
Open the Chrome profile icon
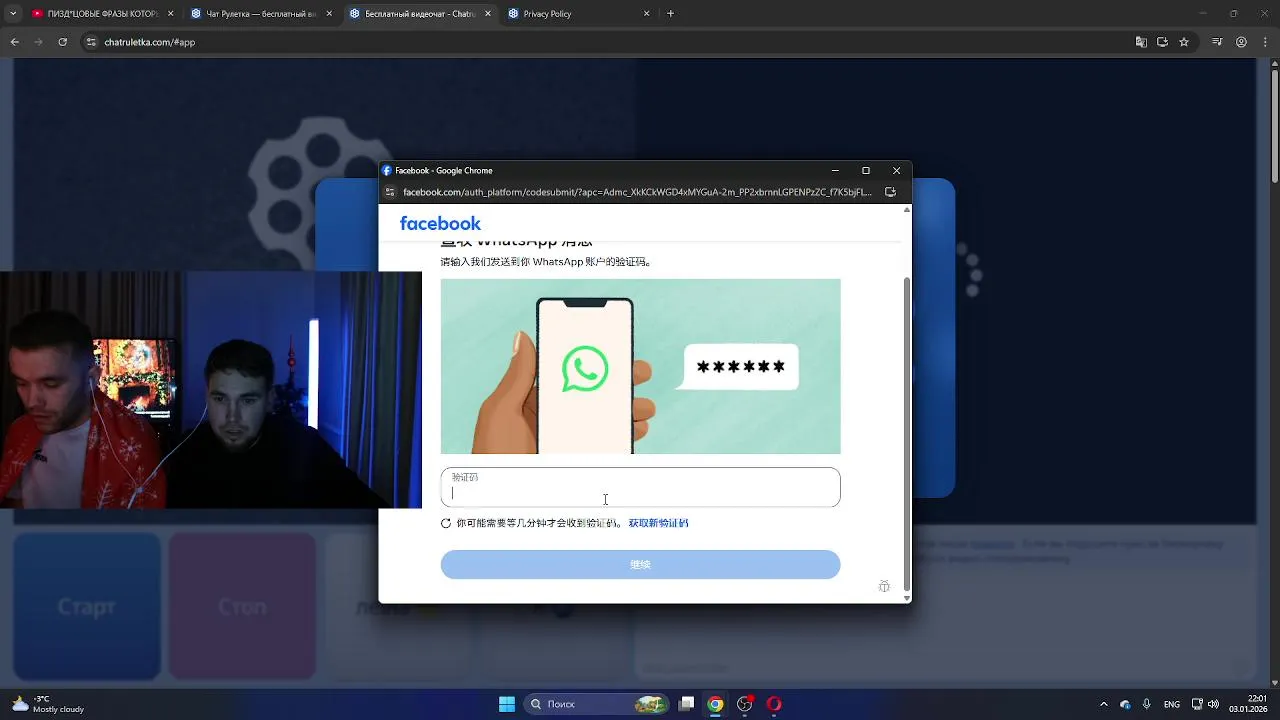1241,42
